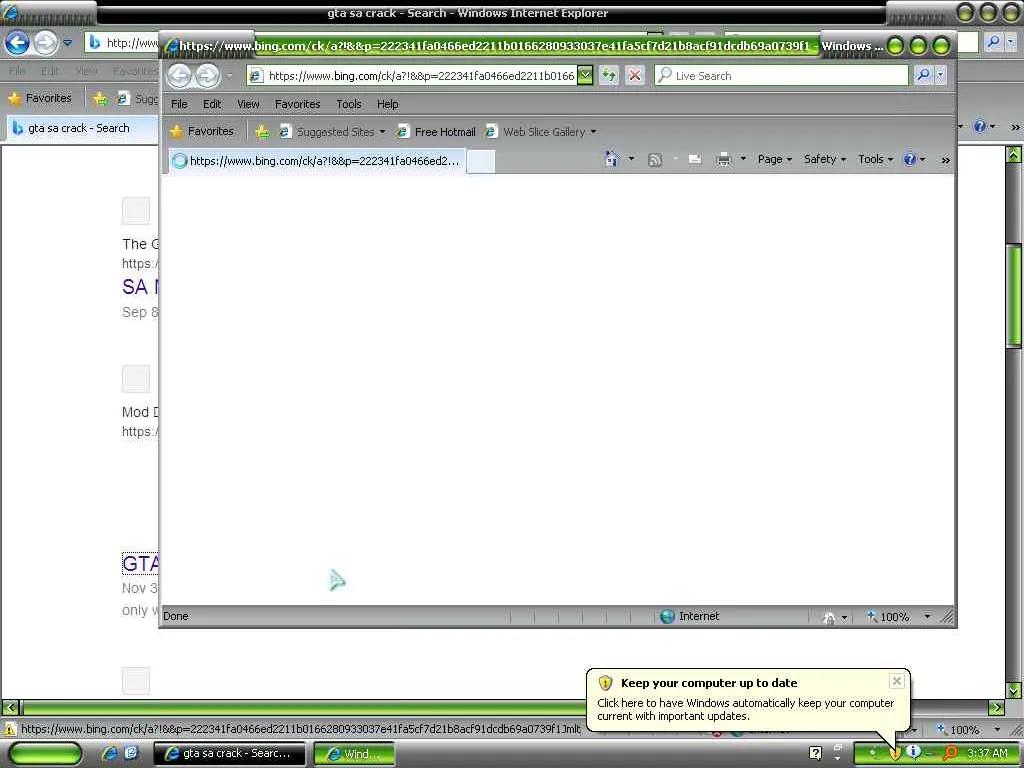Click the background window search magnifier button
This screenshot has height=768, width=1024.
[x=993, y=42]
